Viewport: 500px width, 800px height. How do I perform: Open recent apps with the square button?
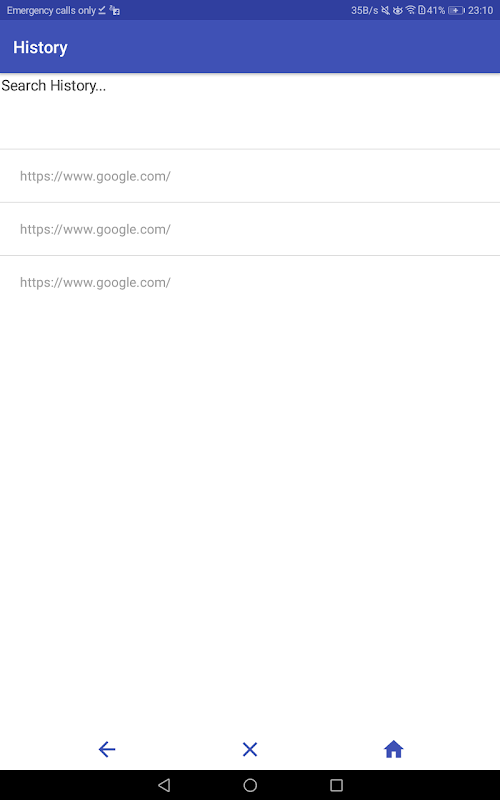click(x=336, y=785)
